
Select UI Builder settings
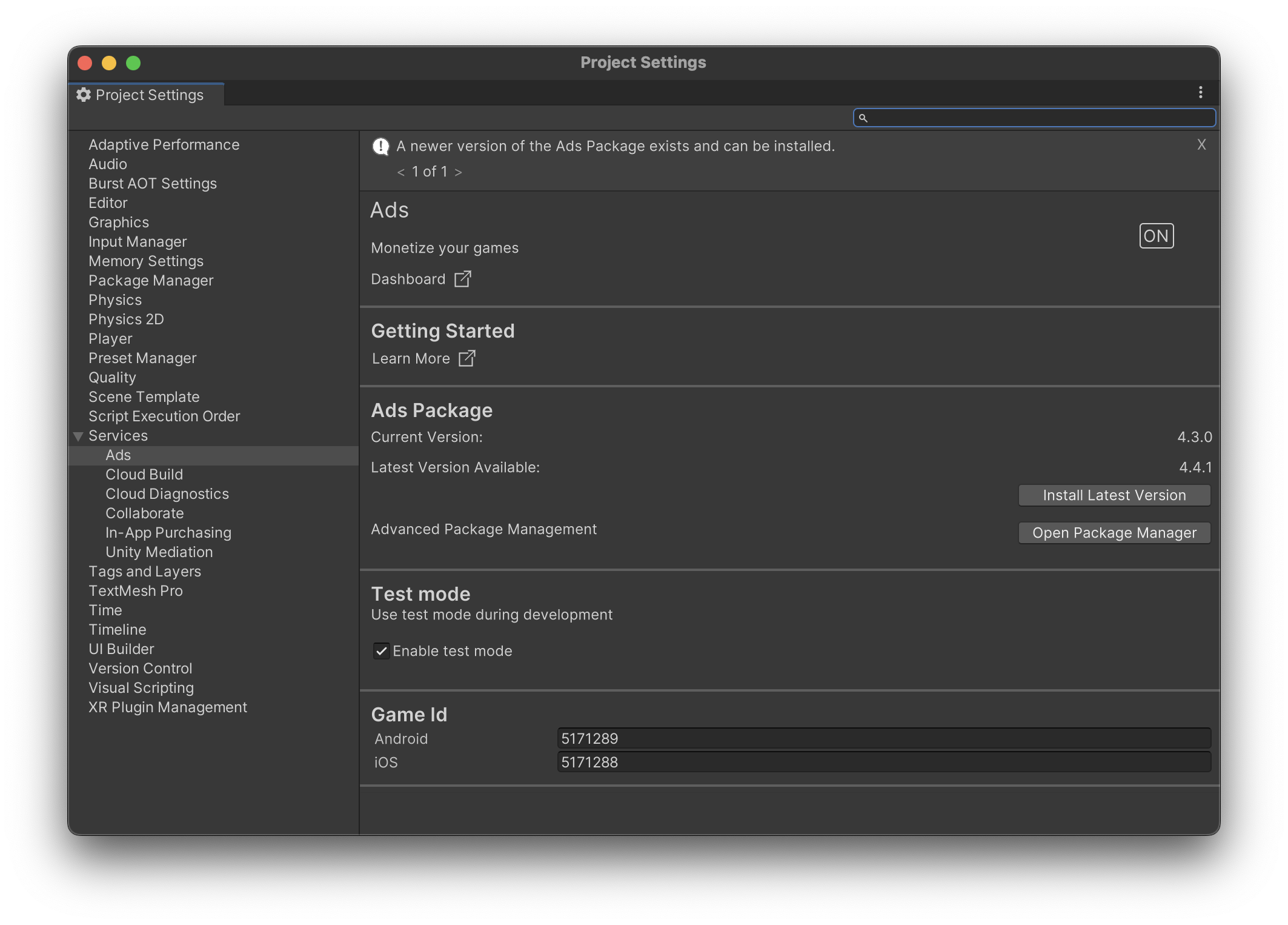coord(121,649)
